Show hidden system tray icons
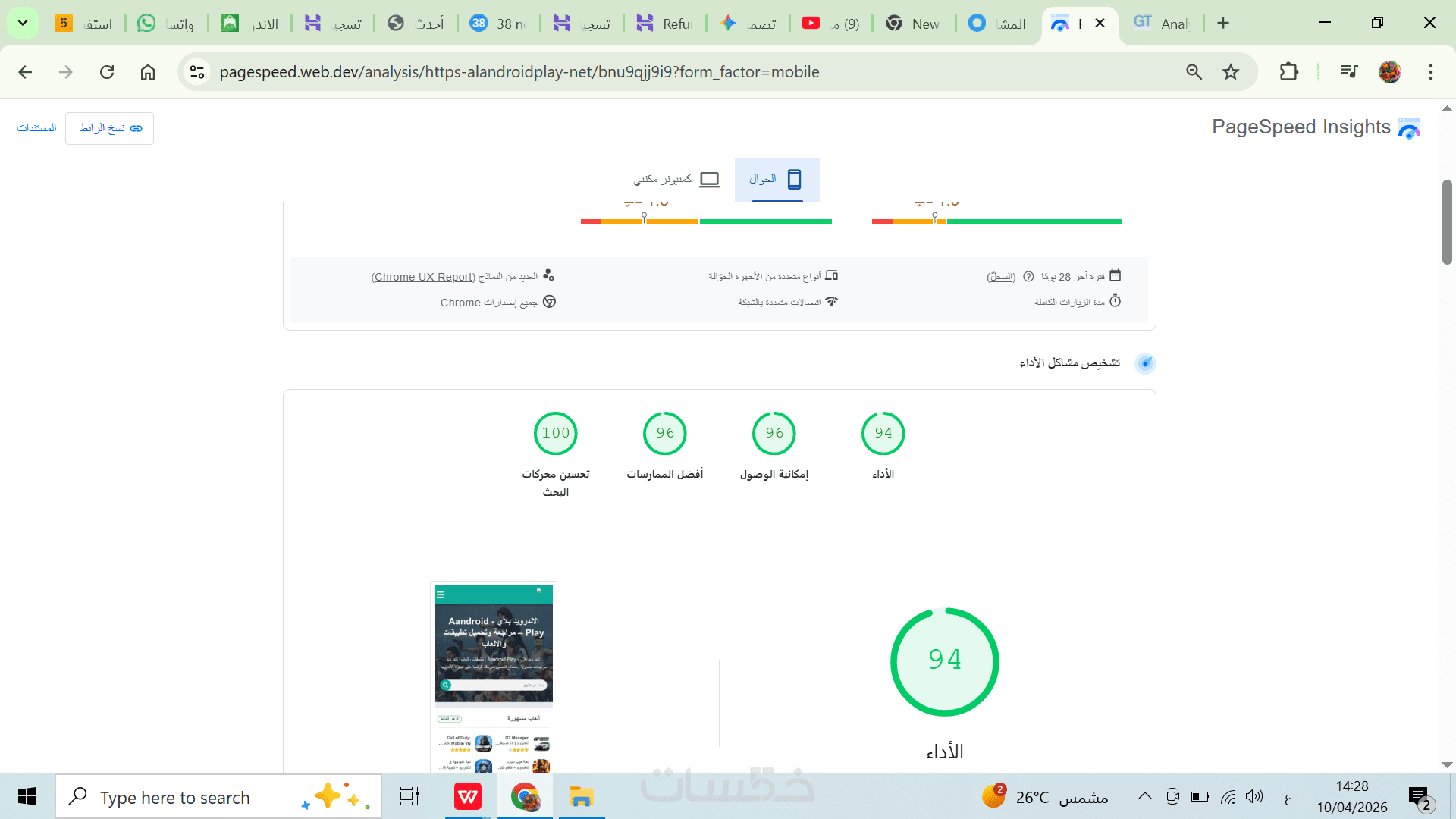1456x819 pixels. tap(1144, 796)
